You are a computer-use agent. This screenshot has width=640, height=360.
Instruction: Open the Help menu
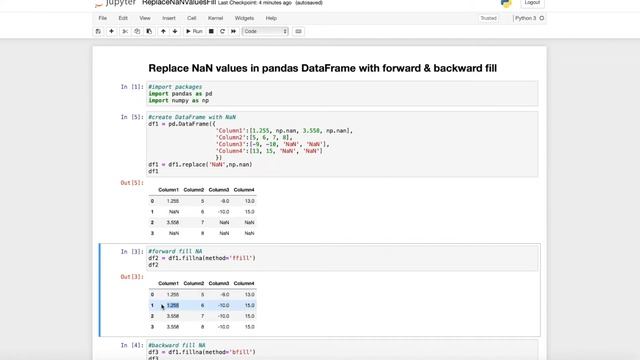tap(271, 18)
